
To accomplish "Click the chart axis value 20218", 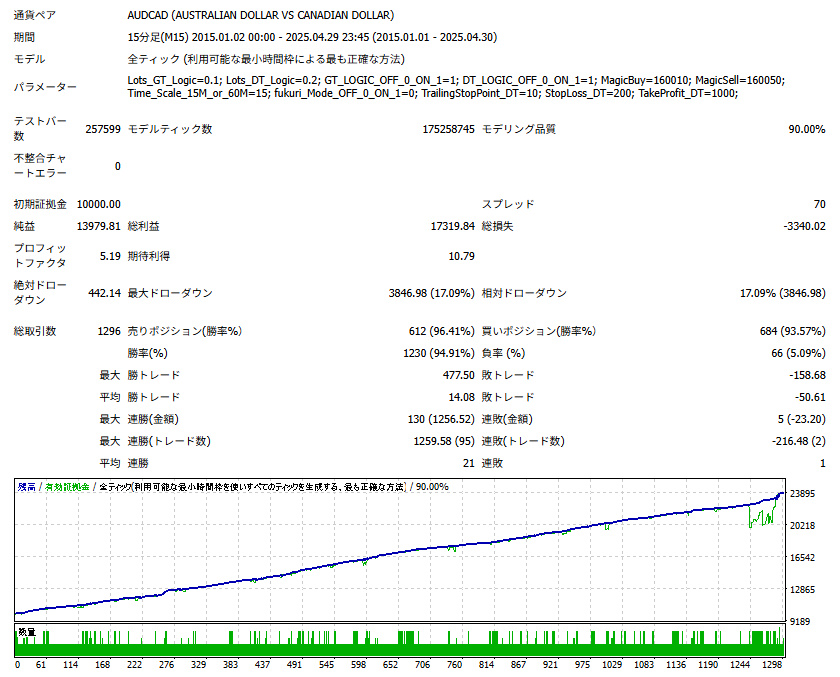I will click(x=802, y=525).
